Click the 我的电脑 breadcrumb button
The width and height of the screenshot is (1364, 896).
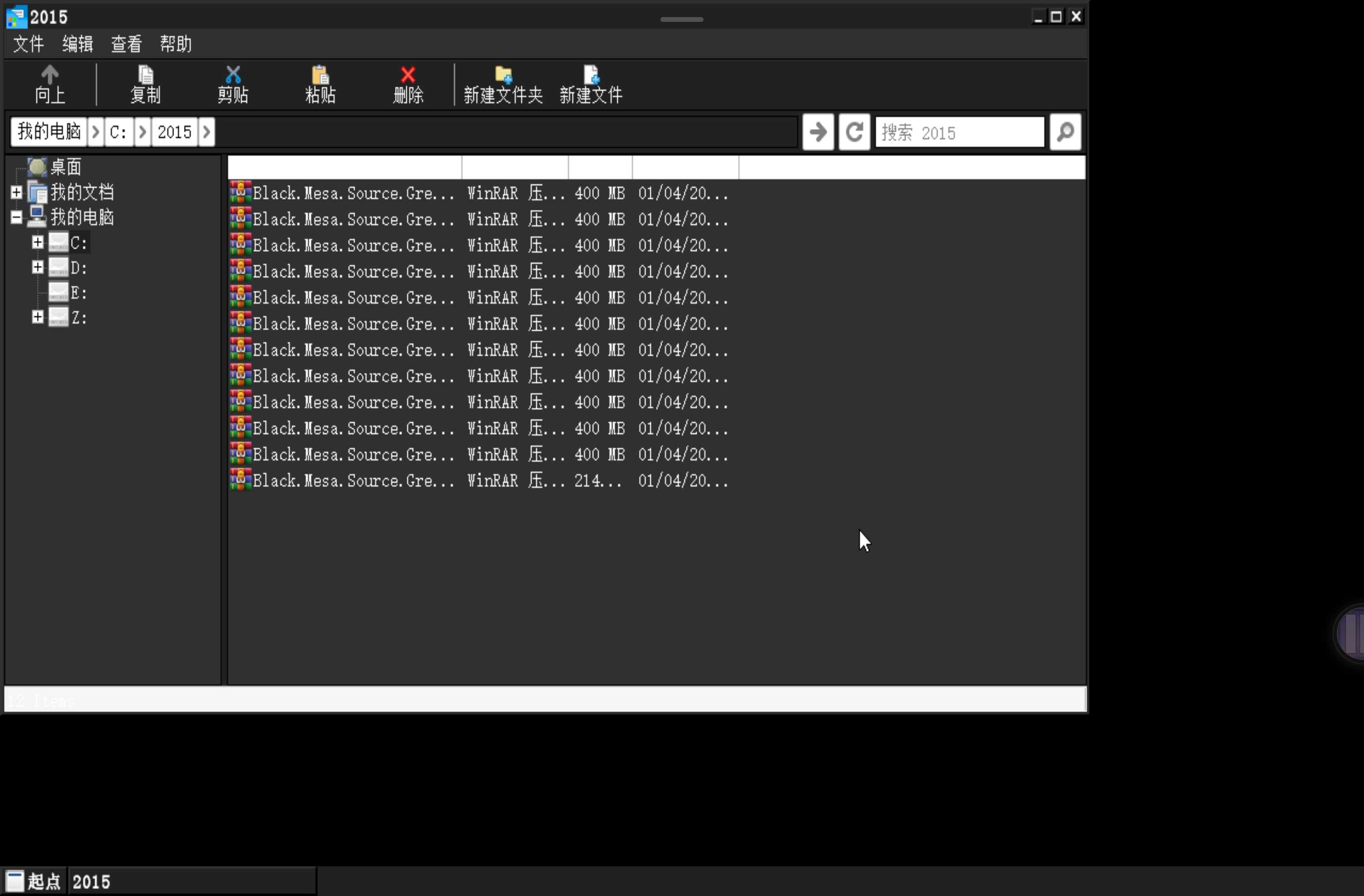point(49,132)
